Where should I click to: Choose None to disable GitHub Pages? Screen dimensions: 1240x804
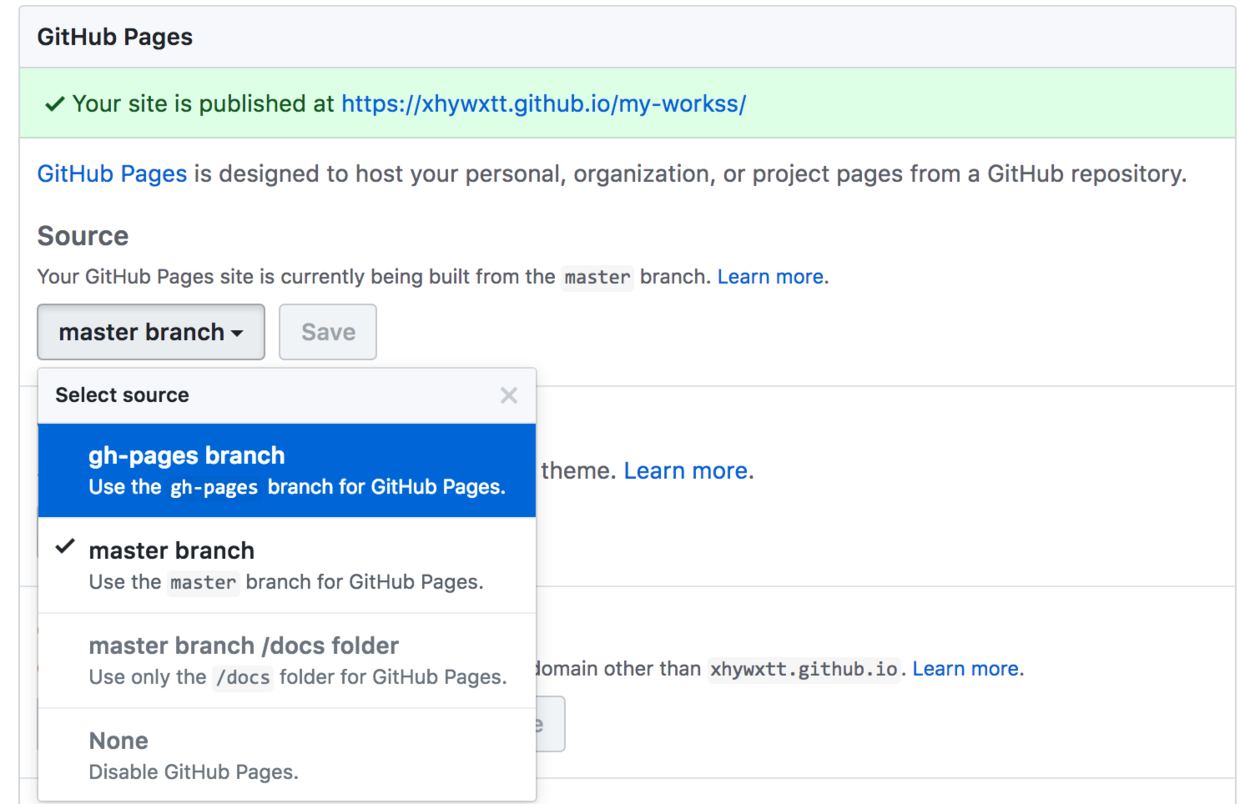tap(287, 755)
